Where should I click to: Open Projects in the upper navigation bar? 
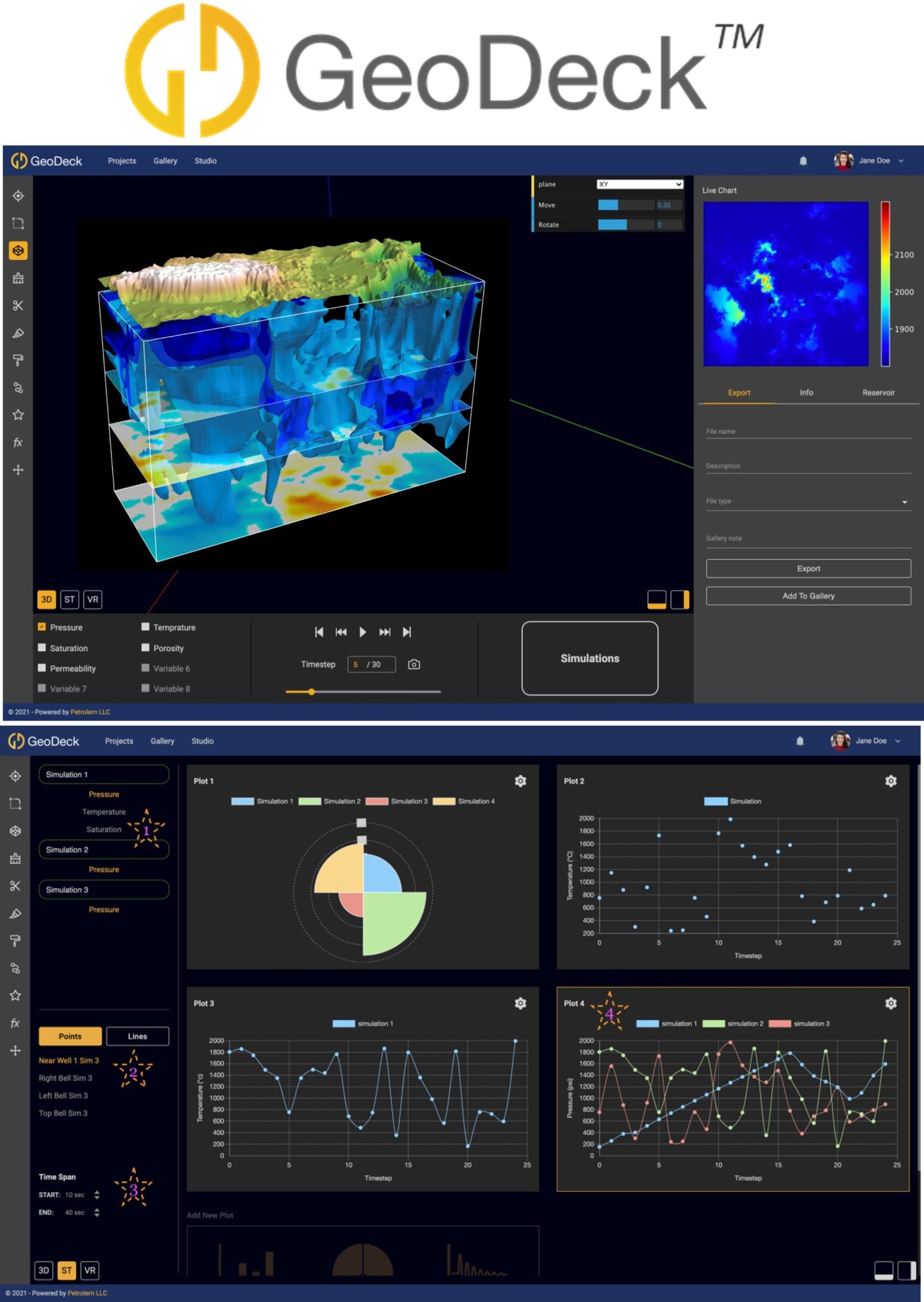point(122,161)
